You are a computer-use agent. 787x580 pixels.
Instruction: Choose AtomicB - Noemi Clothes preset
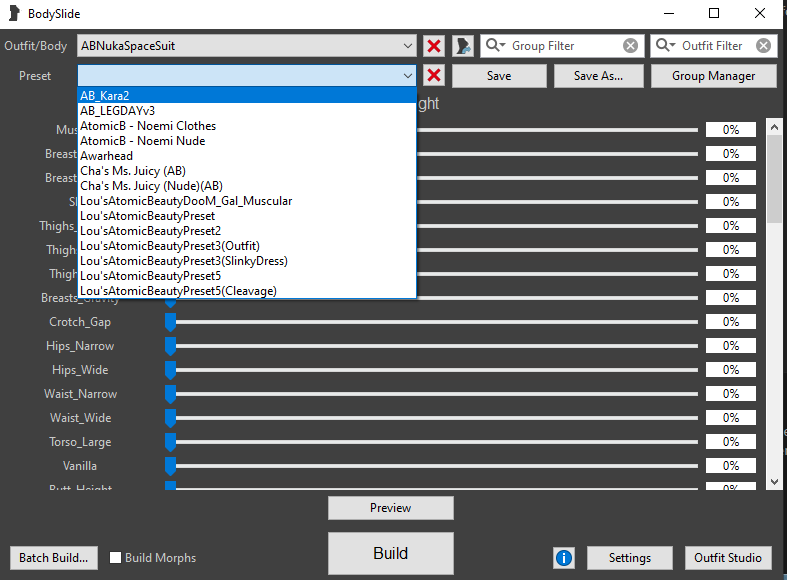247,125
